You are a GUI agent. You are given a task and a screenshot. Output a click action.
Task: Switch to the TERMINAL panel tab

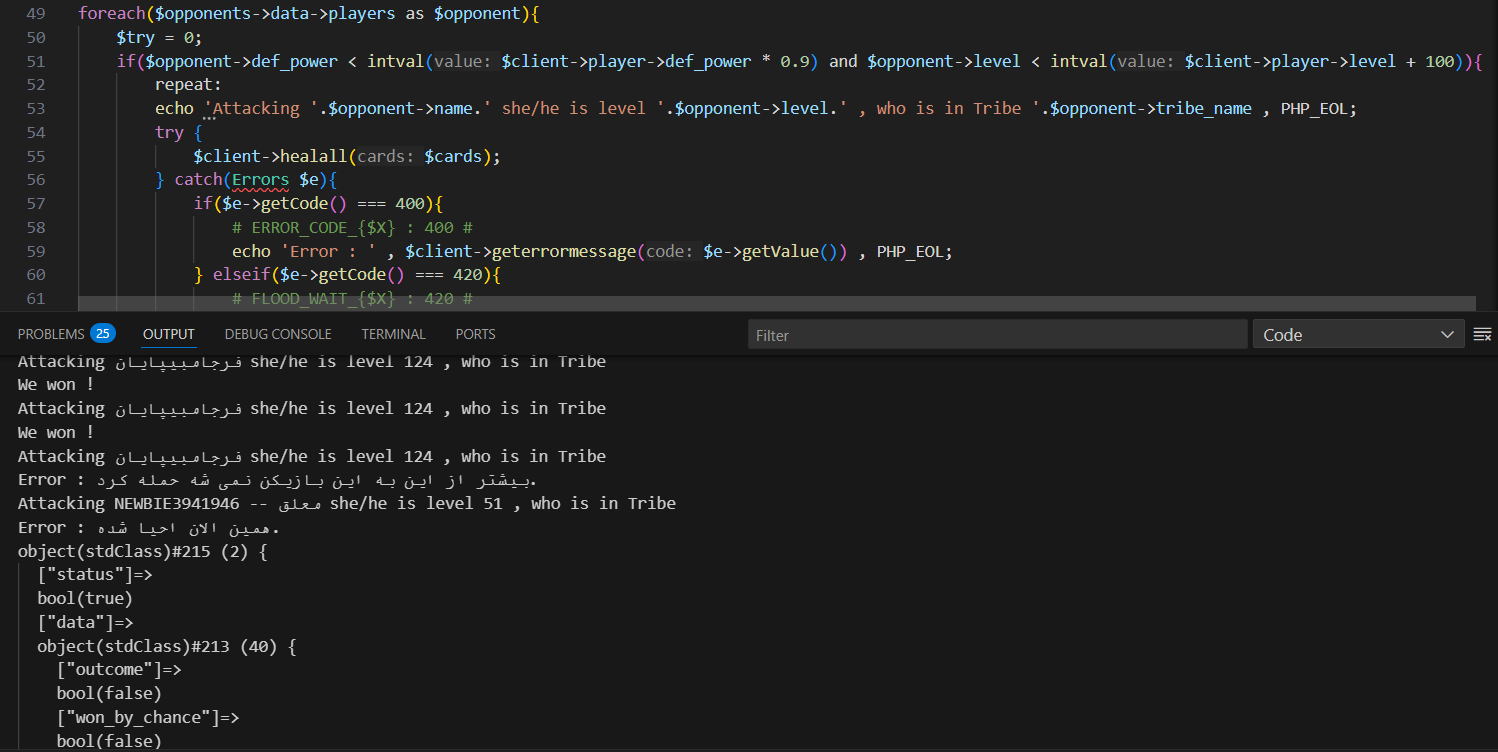(393, 334)
